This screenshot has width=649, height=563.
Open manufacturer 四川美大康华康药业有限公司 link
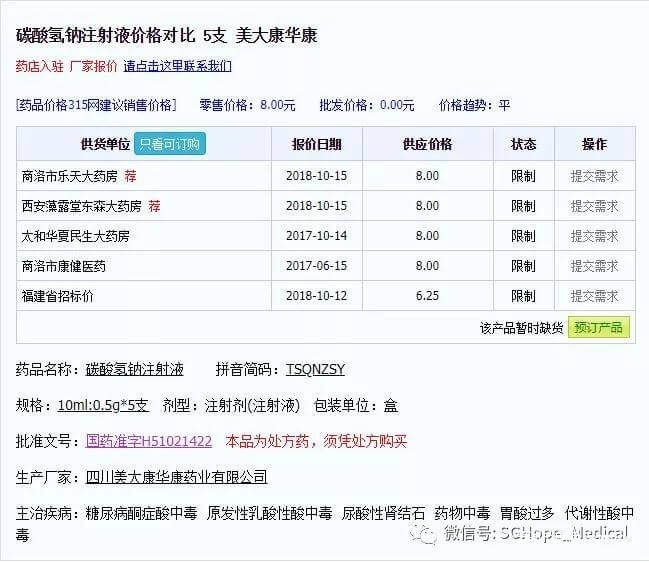pos(176,477)
